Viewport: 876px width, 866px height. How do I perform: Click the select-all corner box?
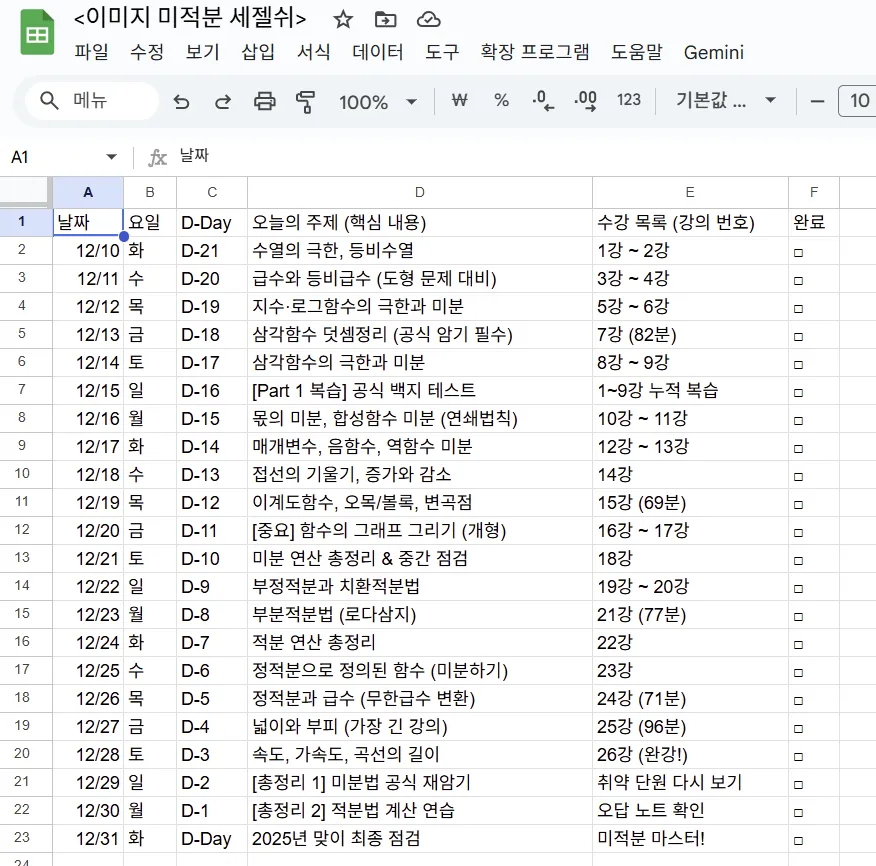coord(26,192)
